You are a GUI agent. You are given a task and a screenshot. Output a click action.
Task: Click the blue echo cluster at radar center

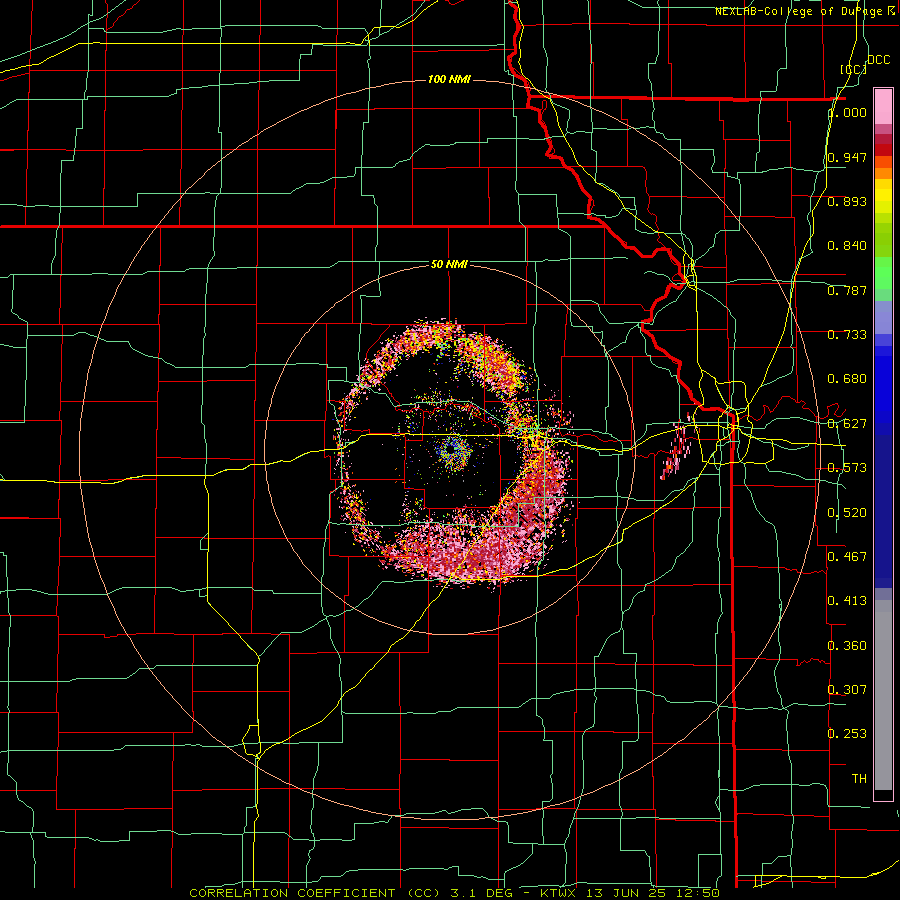[x=453, y=451]
